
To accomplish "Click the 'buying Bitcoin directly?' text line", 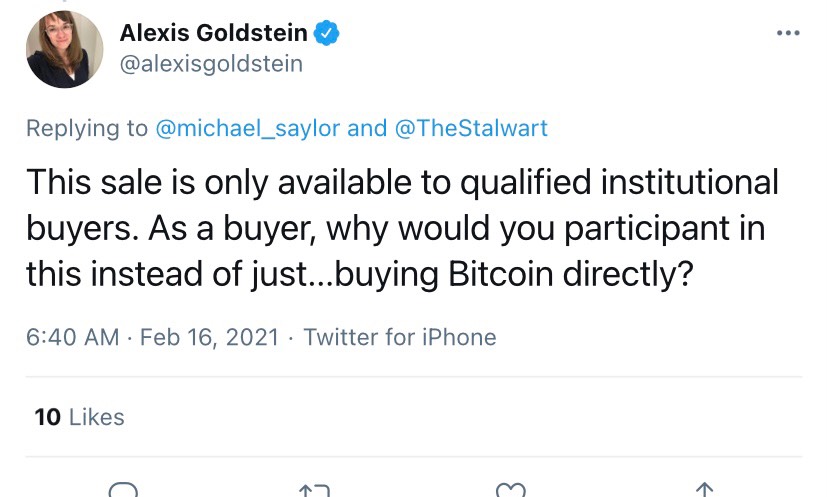I will tap(513, 275).
